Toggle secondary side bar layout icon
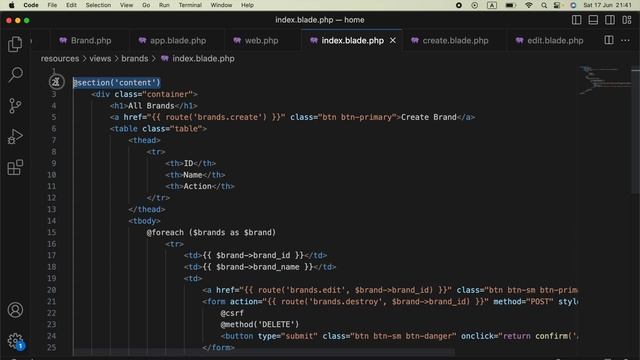 tap(610, 20)
